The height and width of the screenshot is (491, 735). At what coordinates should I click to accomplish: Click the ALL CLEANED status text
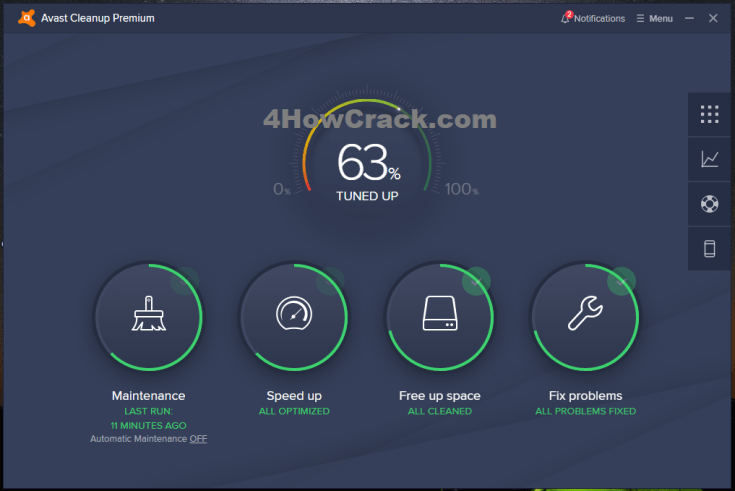pos(440,411)
